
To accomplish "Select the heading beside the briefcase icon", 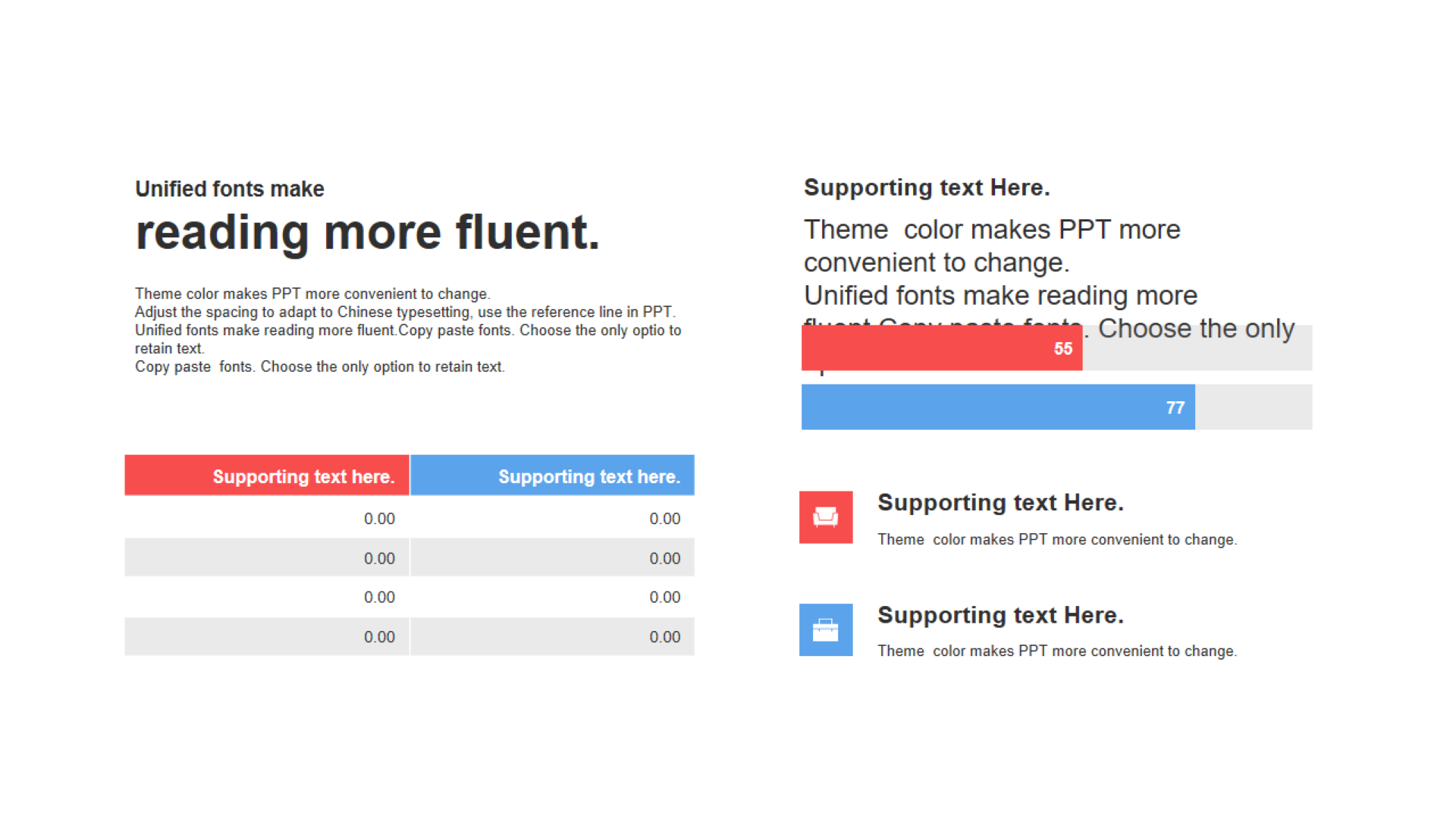I will click(1000, 614).
